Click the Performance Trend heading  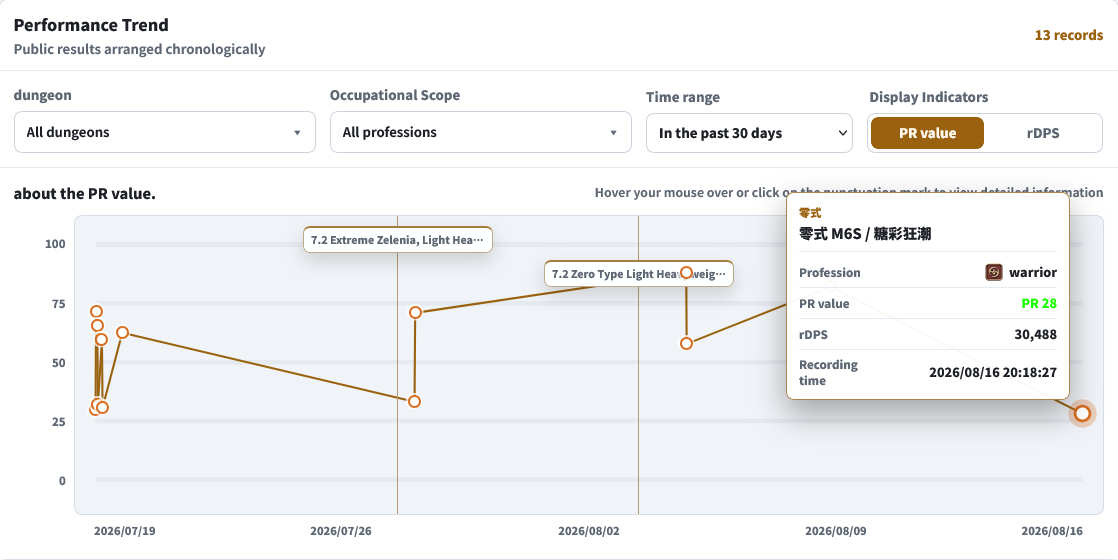91,25
